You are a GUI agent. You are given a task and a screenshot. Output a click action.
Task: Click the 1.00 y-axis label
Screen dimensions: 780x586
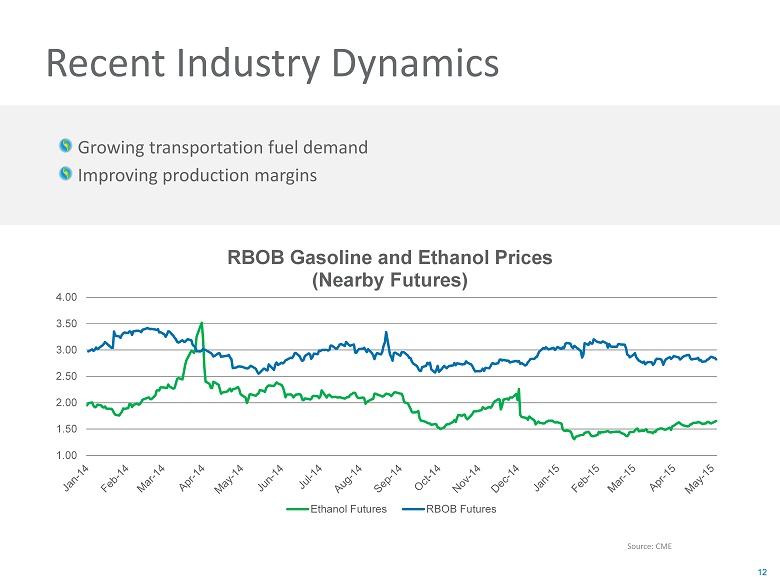pyautogui.click(x=65, y=455)
